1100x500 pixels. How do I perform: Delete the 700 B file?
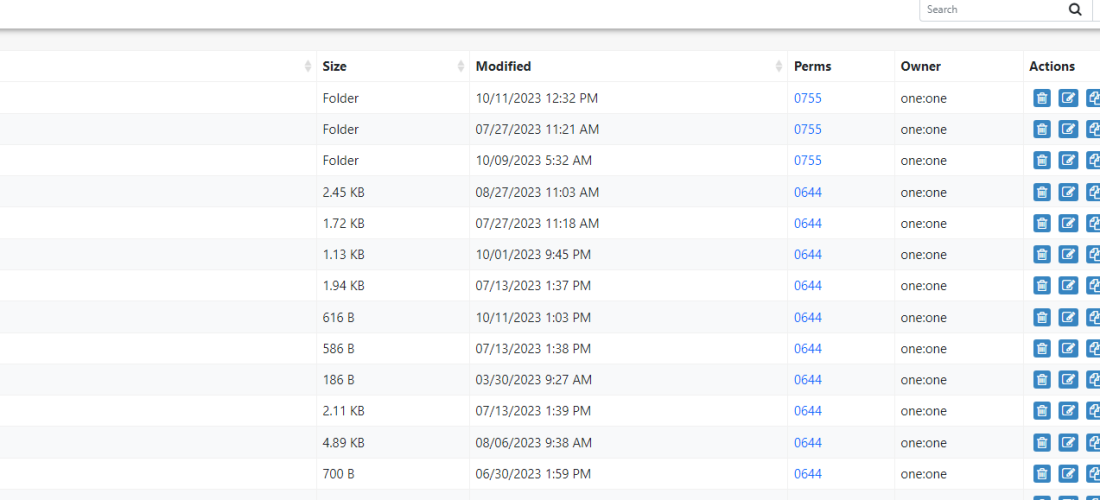coord(1042,474)
